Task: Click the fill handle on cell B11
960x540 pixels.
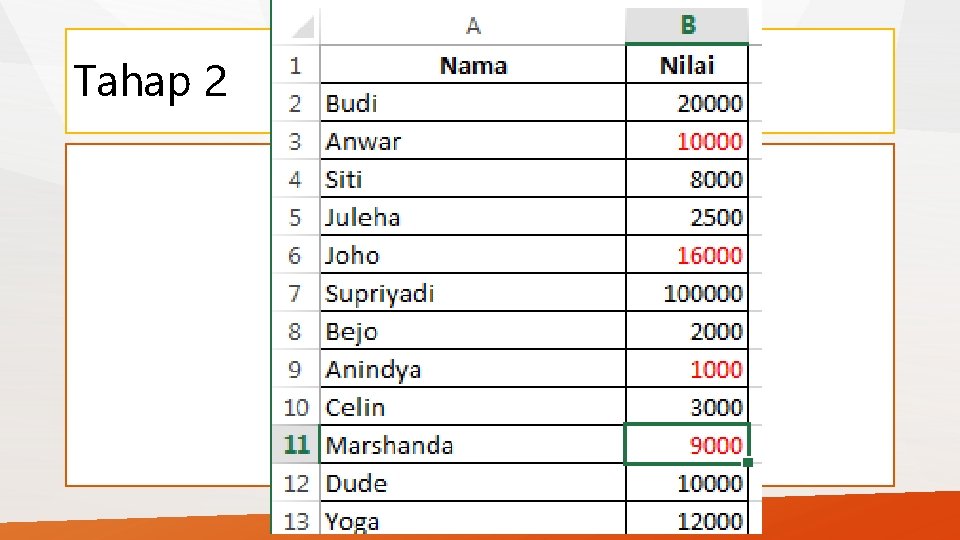Action: point(748,463)
